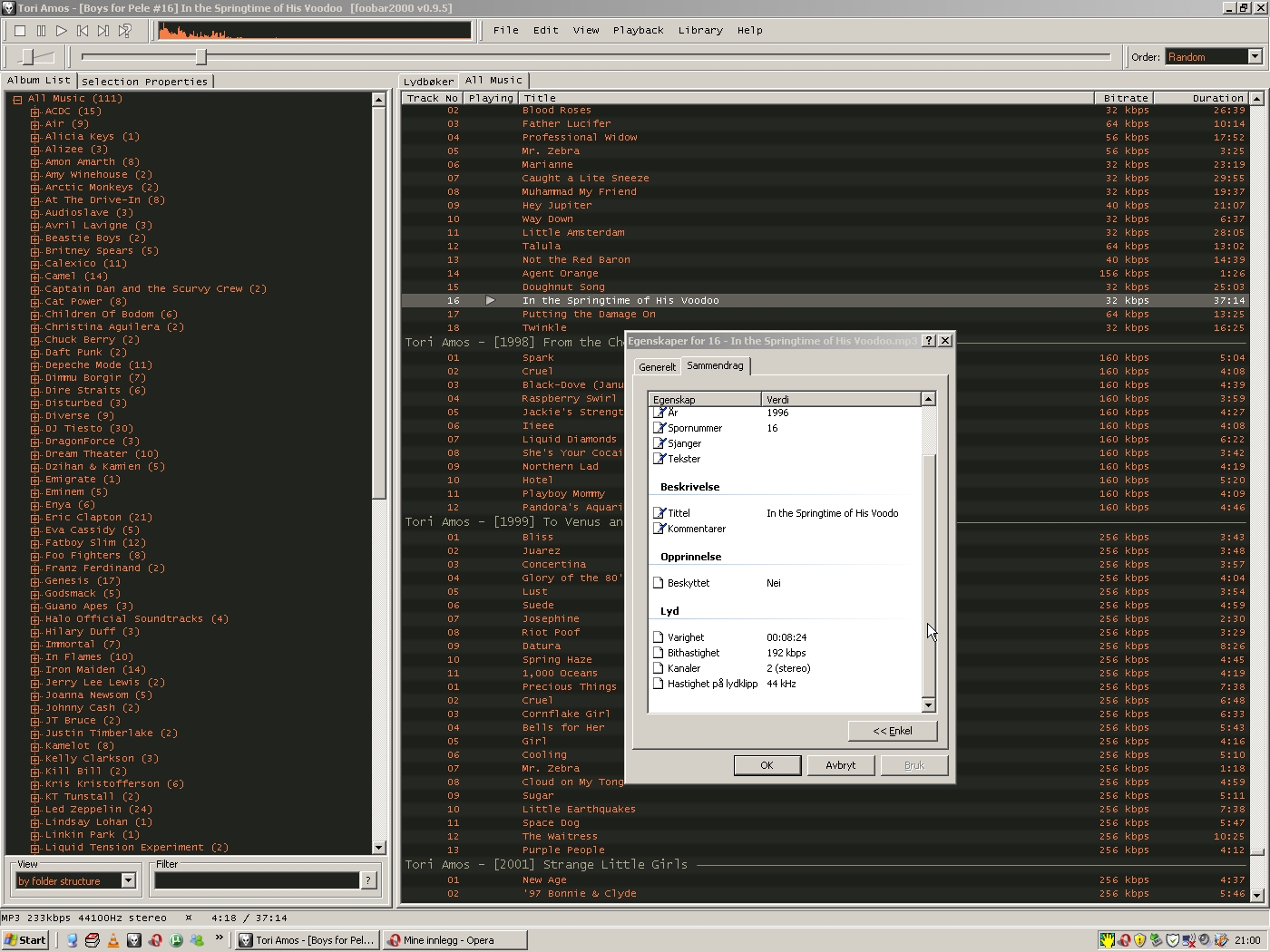
Task: Launch VLC from quick launch
Action: (x=113, y=940)
